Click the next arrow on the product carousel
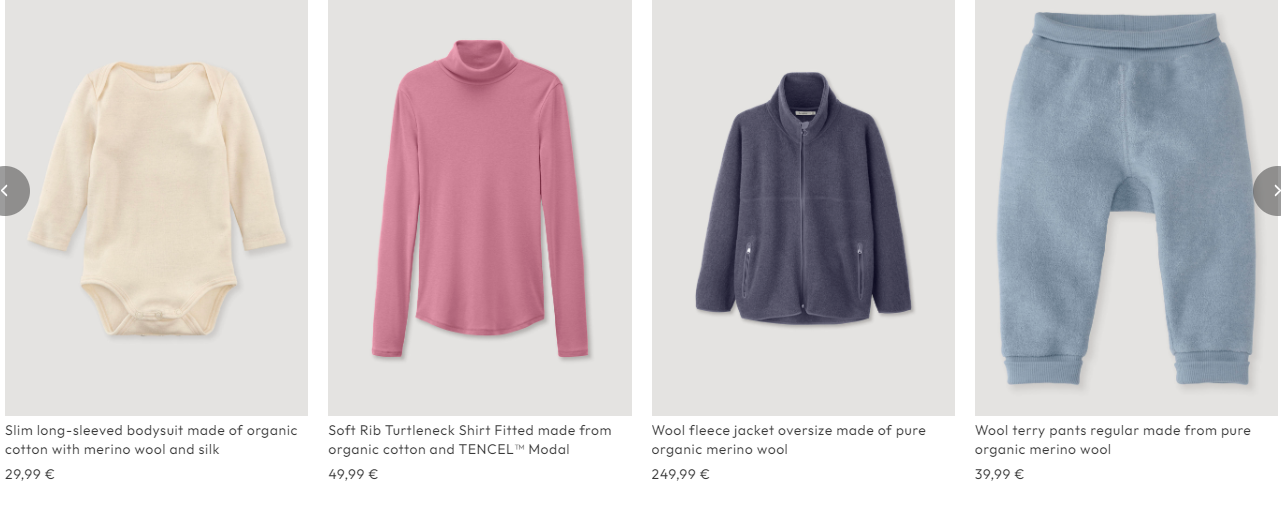1281x506 pixels. point(1269,190)
